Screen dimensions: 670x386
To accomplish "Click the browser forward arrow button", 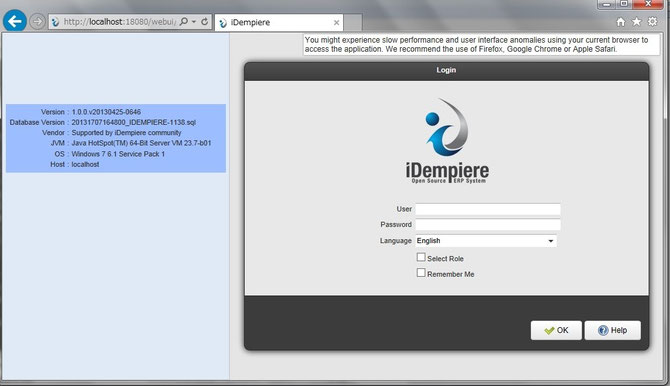I will [37, 21].
